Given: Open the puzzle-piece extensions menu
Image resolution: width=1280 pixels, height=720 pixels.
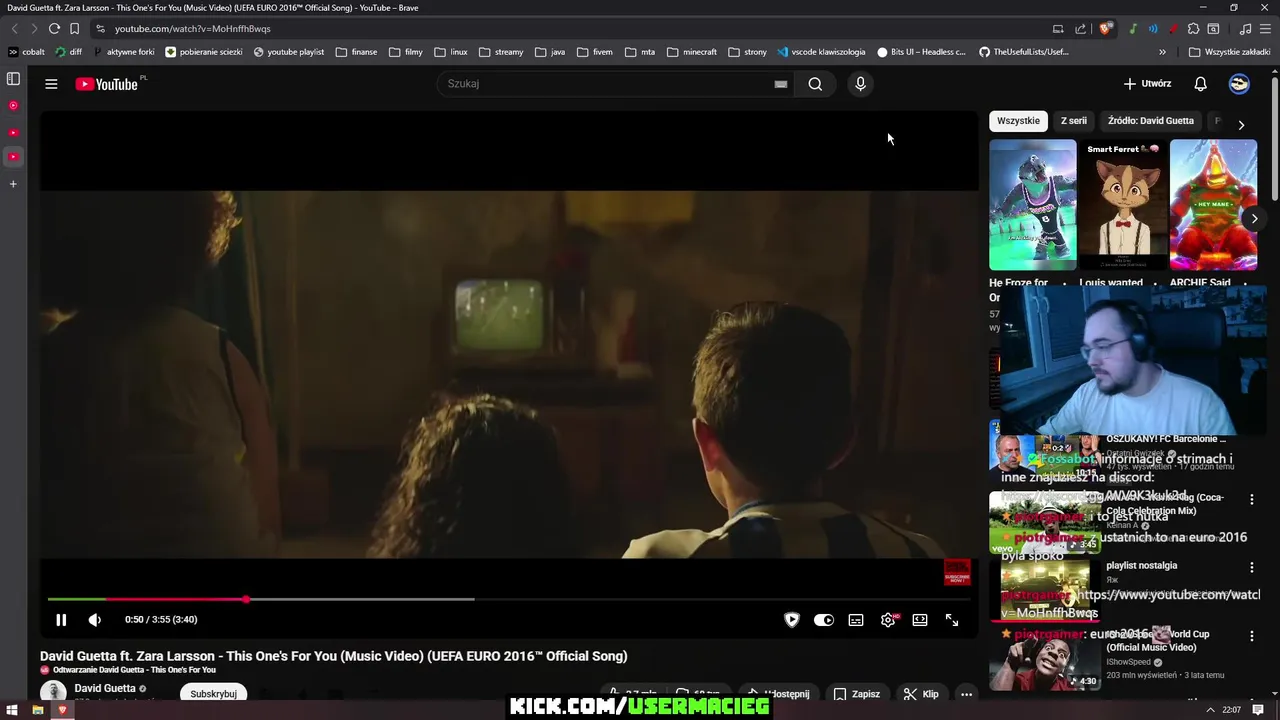Looking at the screenshot, I should coord(1193,29).
